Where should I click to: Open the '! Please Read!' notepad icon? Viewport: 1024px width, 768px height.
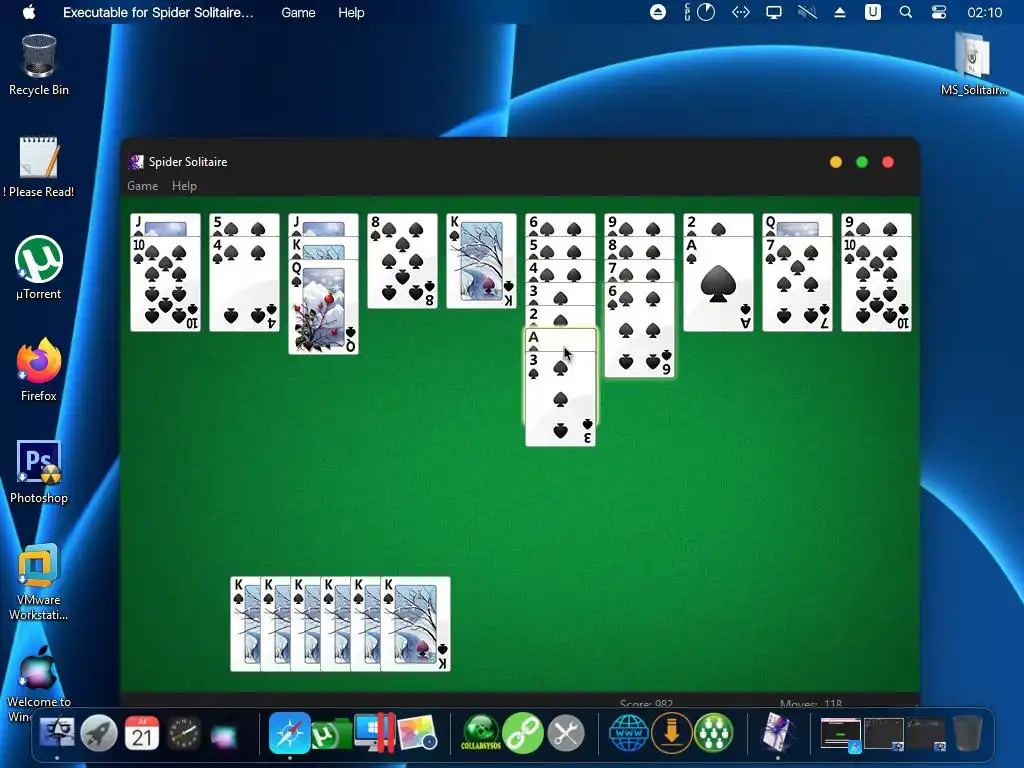coord(39,167)
